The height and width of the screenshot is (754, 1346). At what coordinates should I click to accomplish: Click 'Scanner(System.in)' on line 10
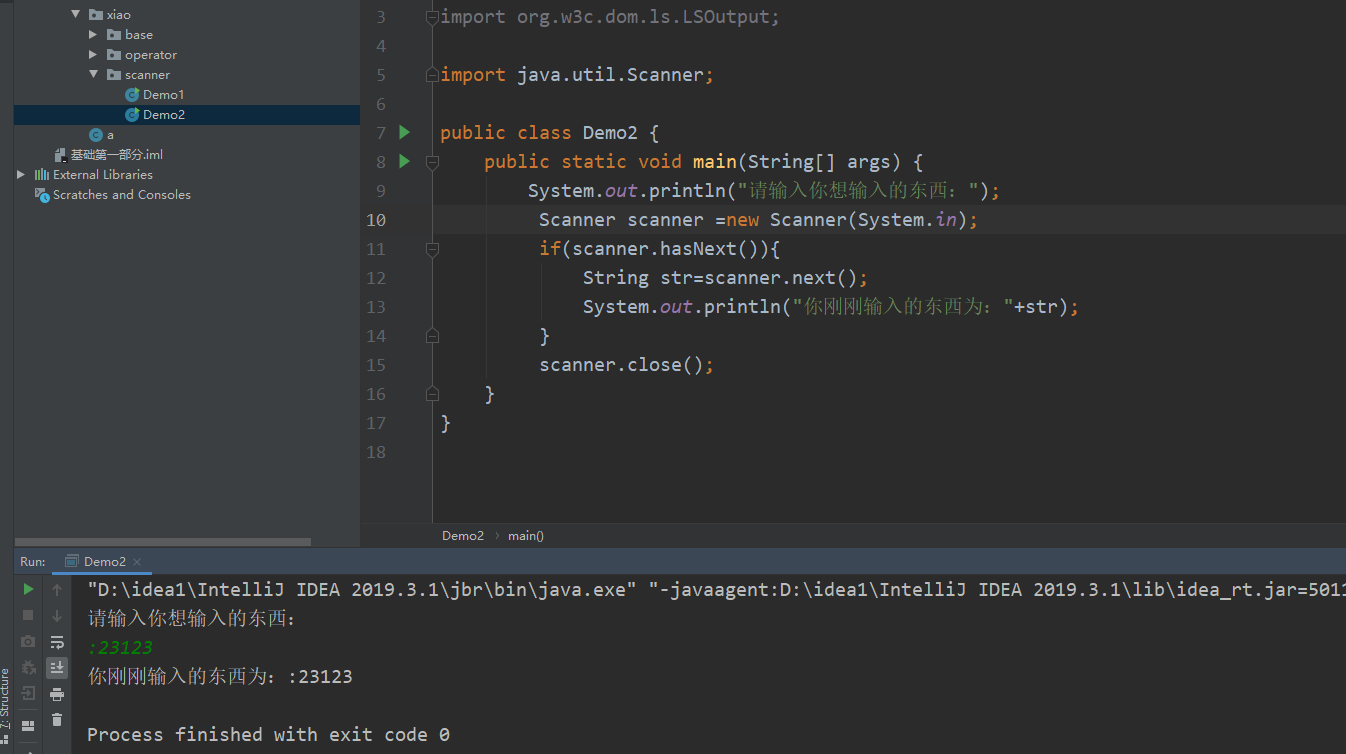pos(868,220)
